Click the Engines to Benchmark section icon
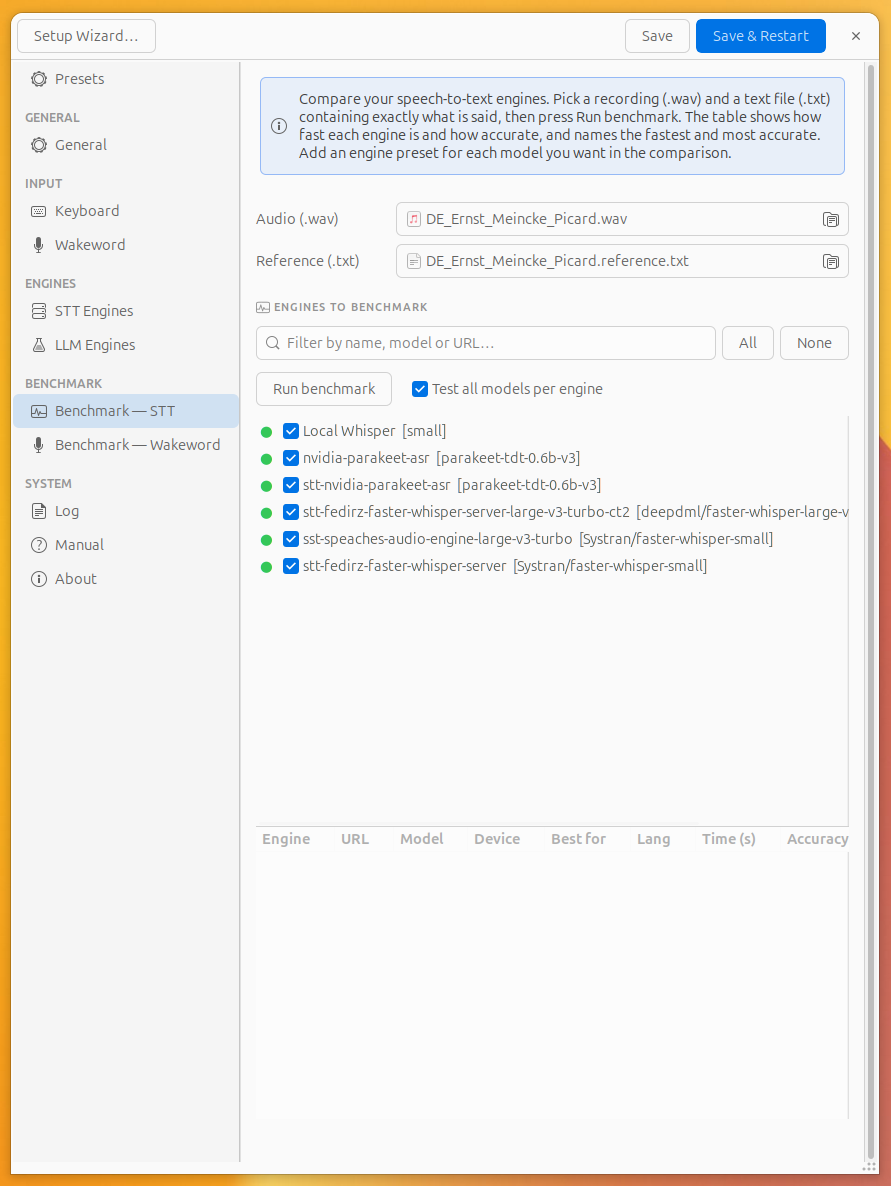The width and height of the screenshot is (891, 1186). pyautogui.click(x=263, y=307)
